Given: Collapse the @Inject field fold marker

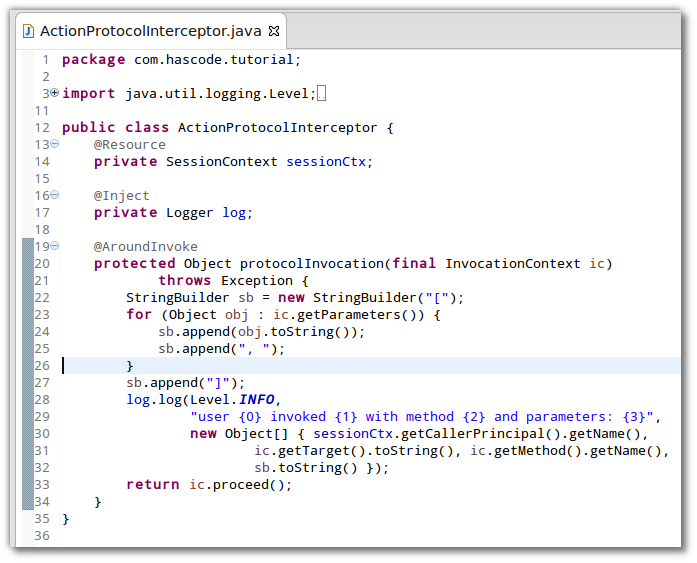Looking at the screenshot, I should pos(54,195).
